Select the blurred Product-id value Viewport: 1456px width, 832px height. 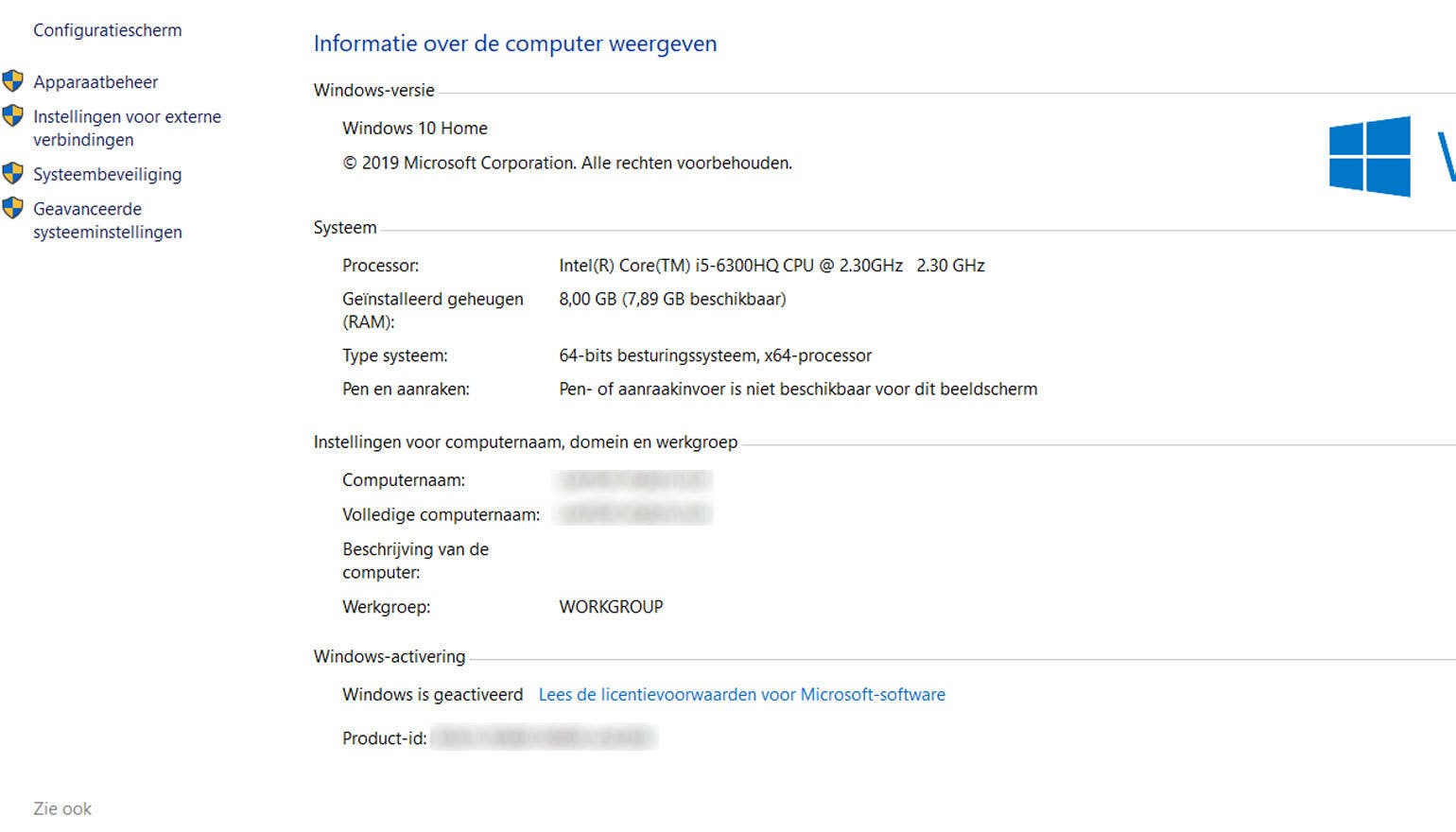pyautogui.click(x=544, y=737)
